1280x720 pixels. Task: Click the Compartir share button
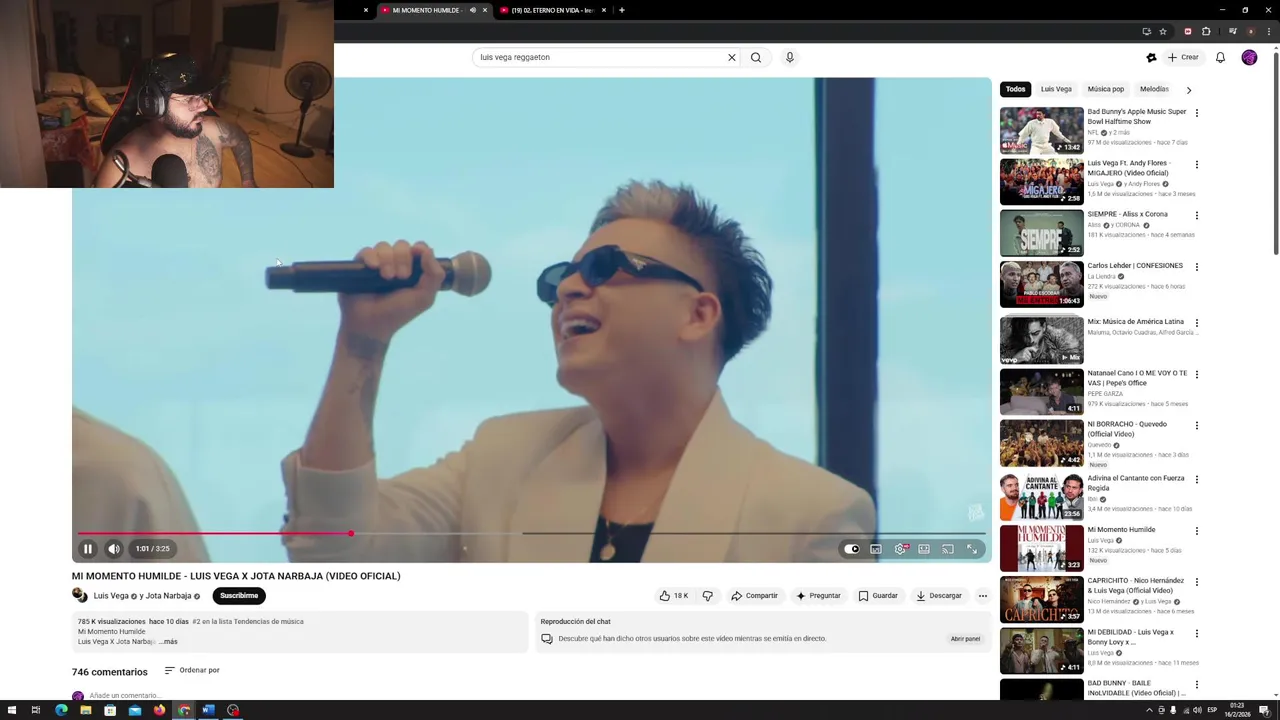[754, 596]
